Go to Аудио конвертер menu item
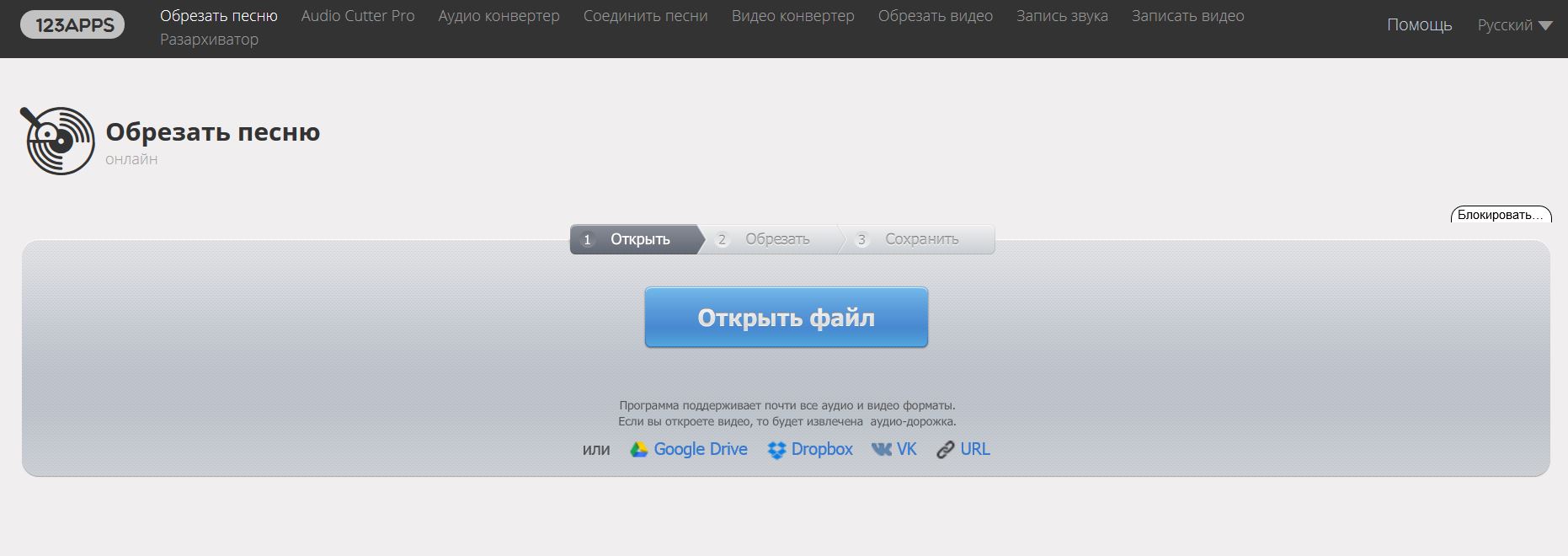Screen dimensions: 1568x556 point(499,16)
